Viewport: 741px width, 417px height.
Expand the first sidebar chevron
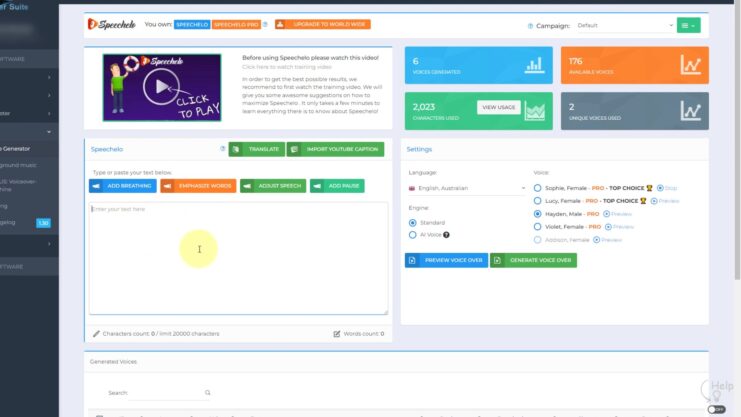[49, 77]
